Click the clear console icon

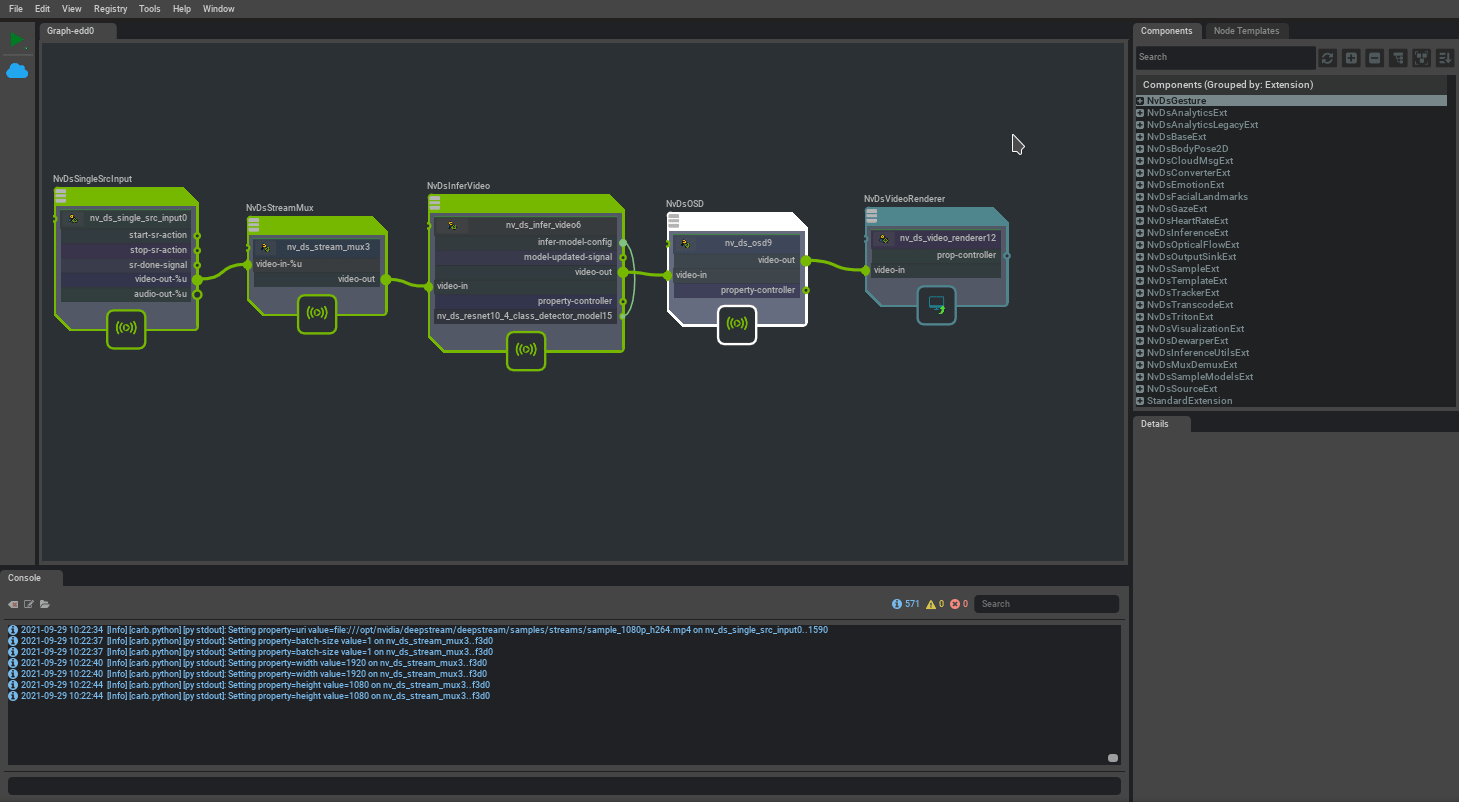point(13,604)
